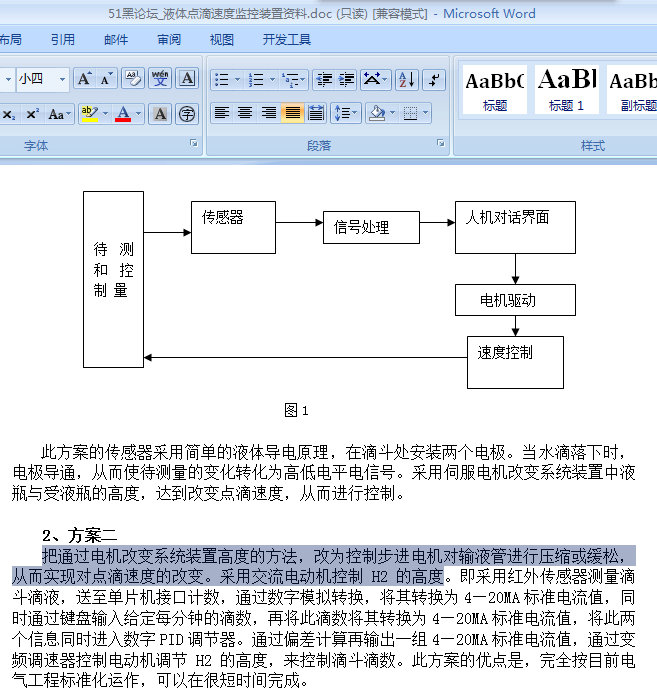
Task: Open numbering library dropdown arrow
Action: (272, 80)
